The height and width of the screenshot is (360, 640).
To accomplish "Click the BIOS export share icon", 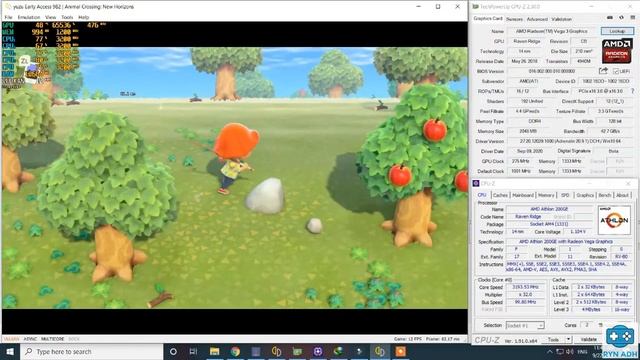I will coord(603,71).
